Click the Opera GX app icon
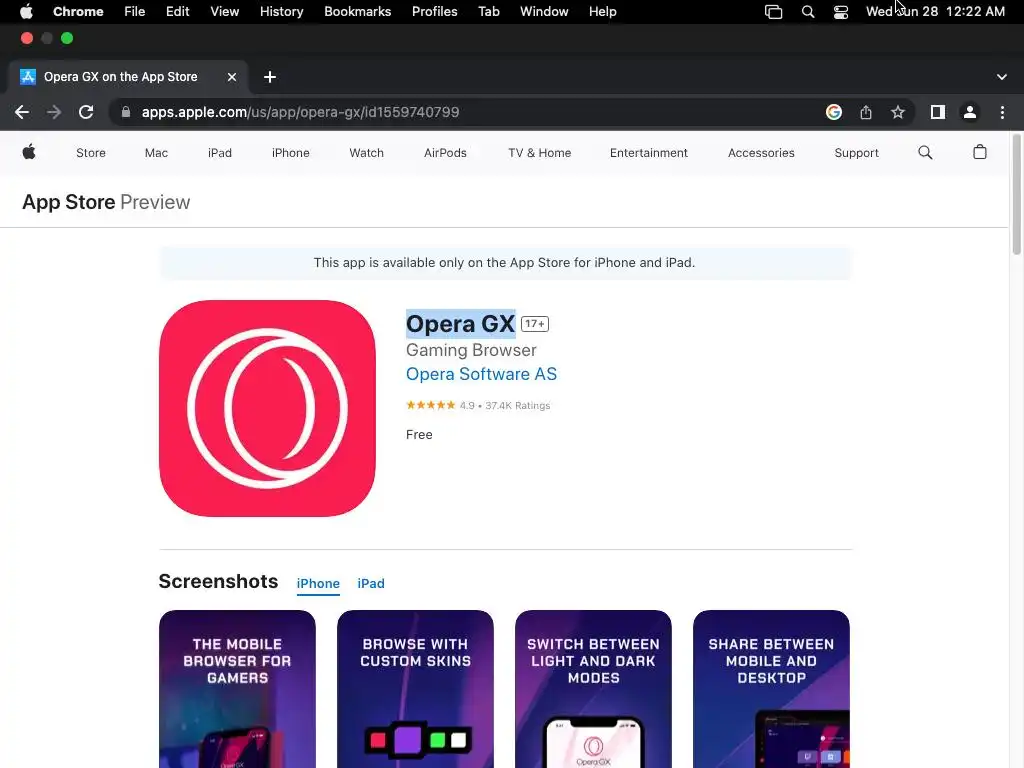This screenshot has height=768, width=1024. click(267, 408)
